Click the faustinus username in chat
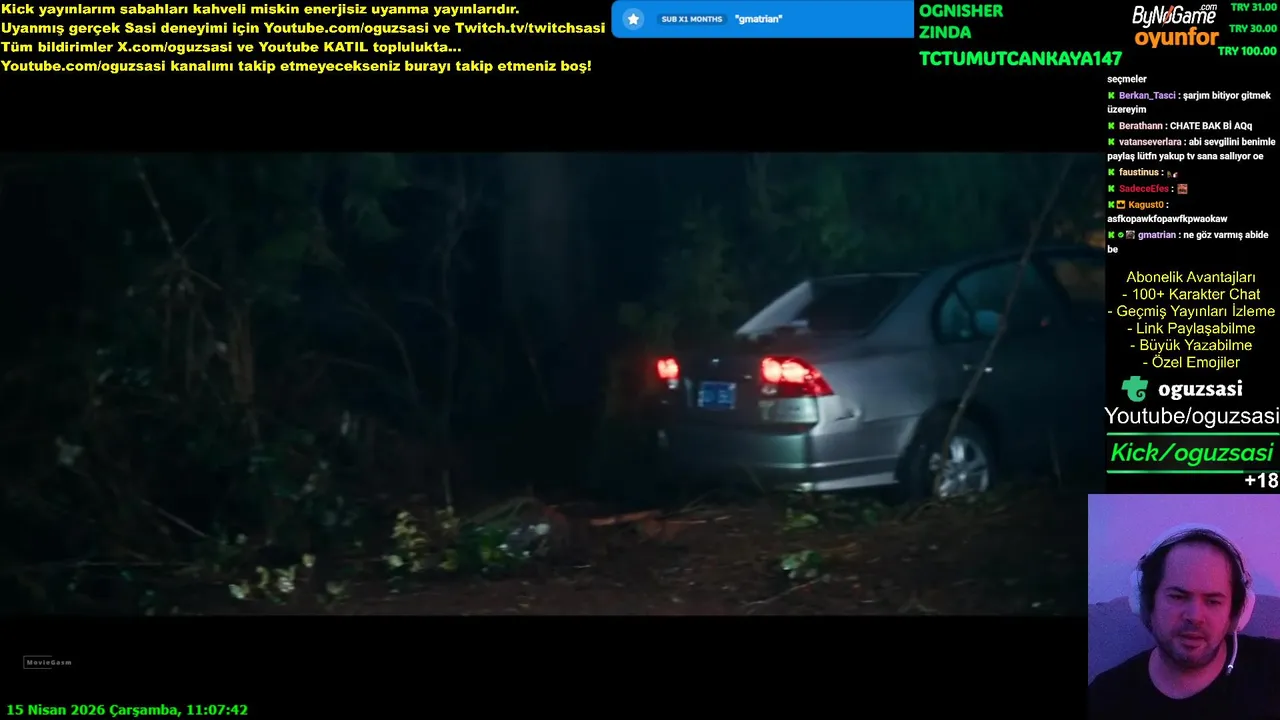This screenshot has height=720, width=1280. tap(1139, 172)
